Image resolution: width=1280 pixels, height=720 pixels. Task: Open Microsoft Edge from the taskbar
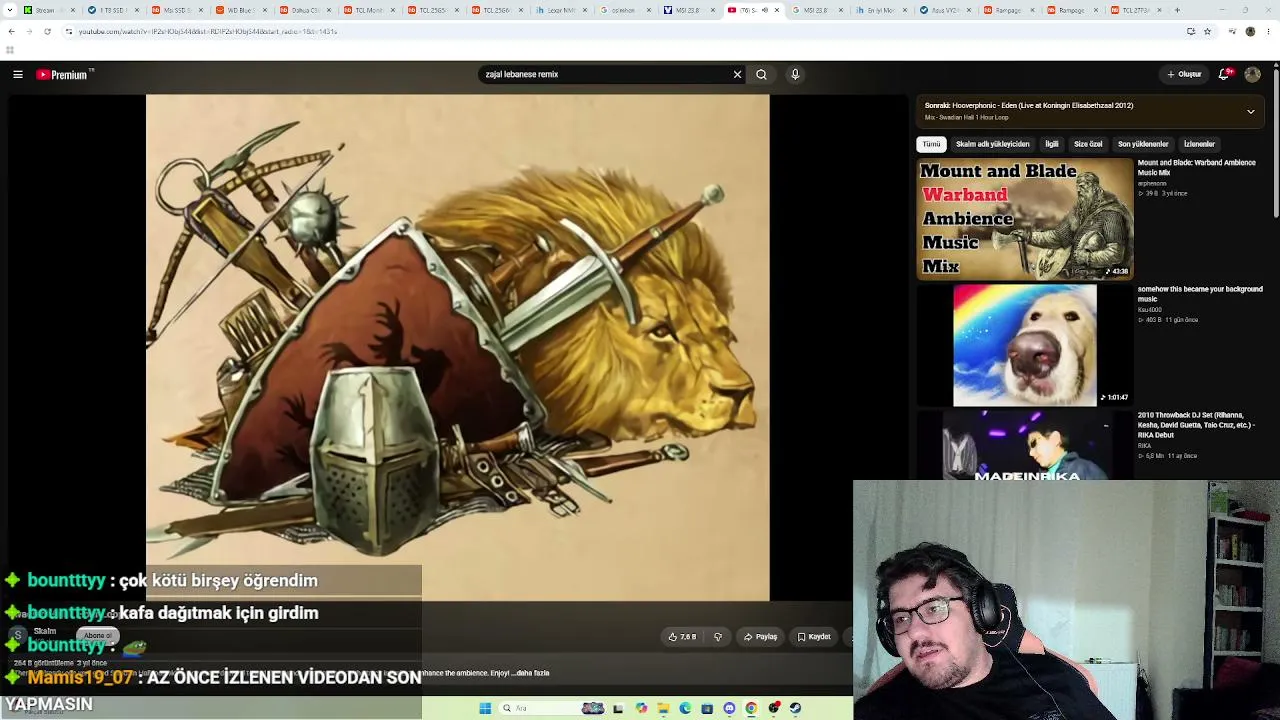(x=685, y=708)
